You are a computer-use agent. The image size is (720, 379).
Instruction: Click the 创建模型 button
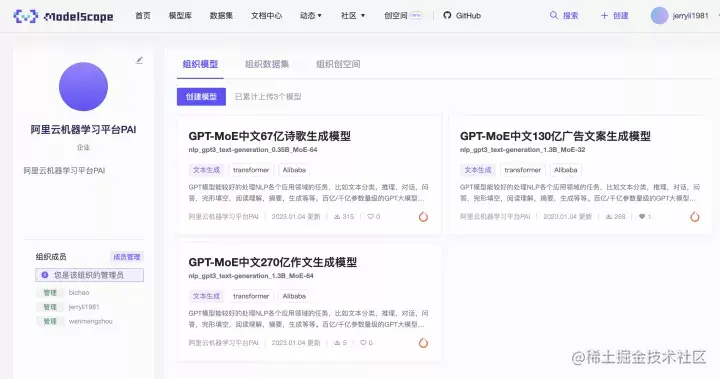[201, 96]
